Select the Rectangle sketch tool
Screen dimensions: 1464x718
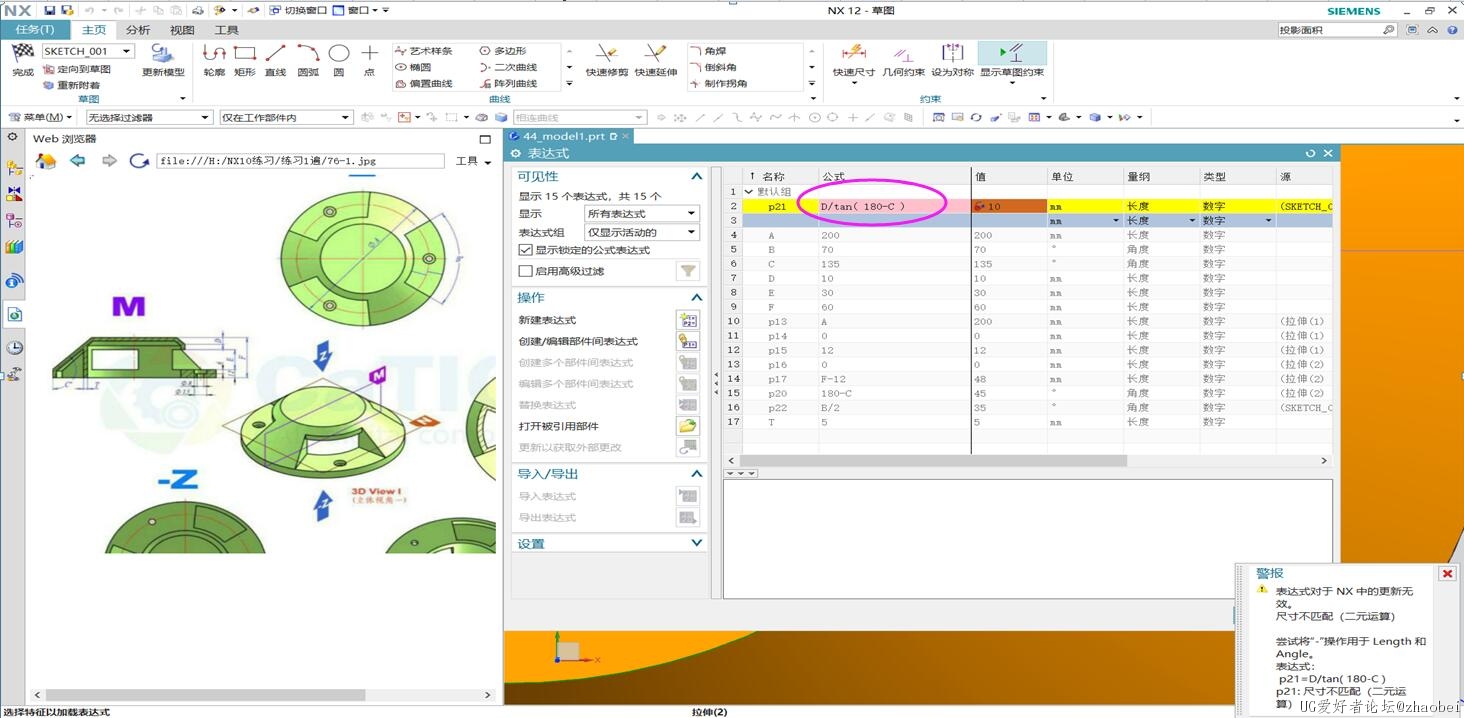(x=245, y=54)
